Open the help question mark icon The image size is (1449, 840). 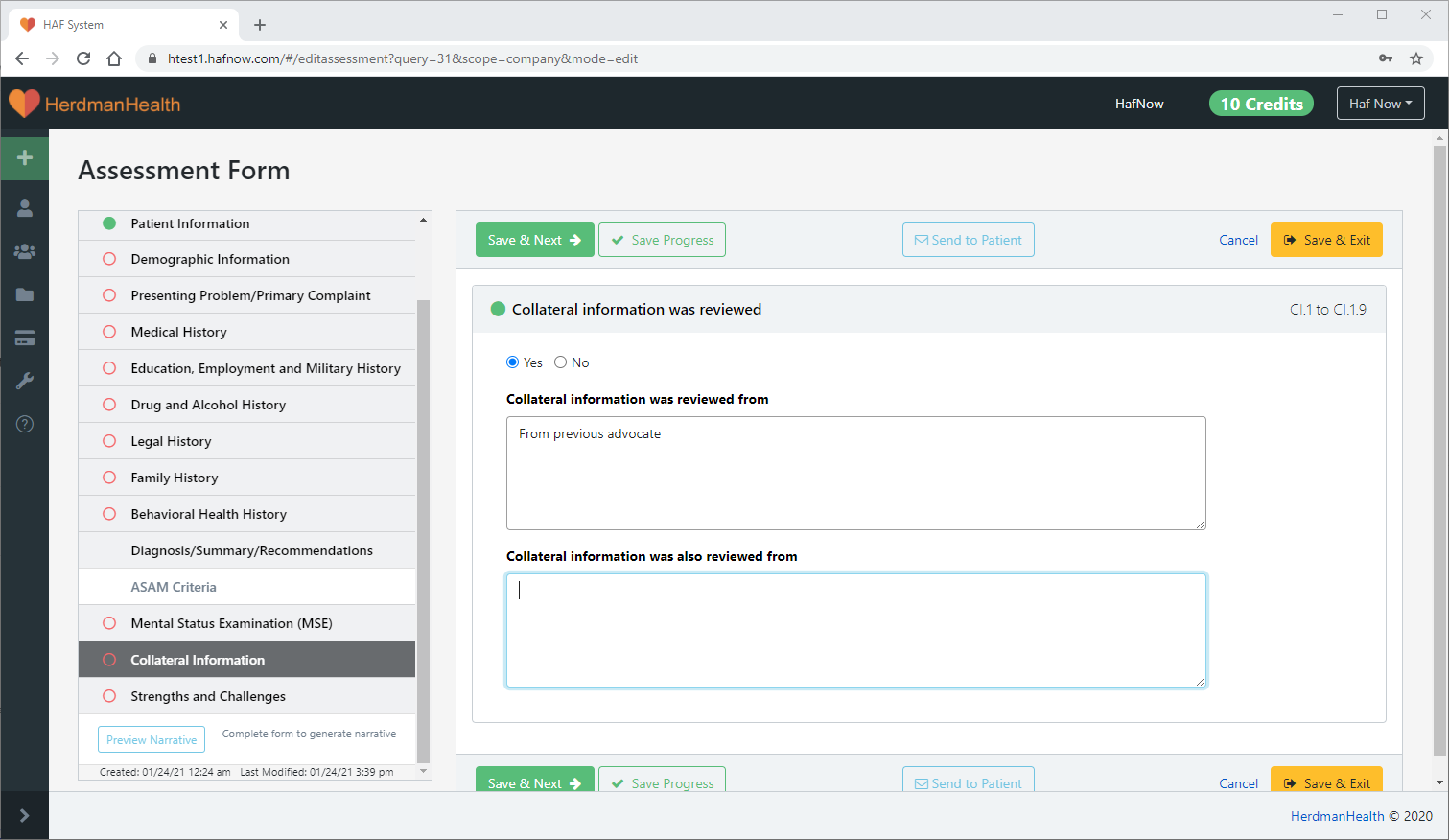point(25,424)
